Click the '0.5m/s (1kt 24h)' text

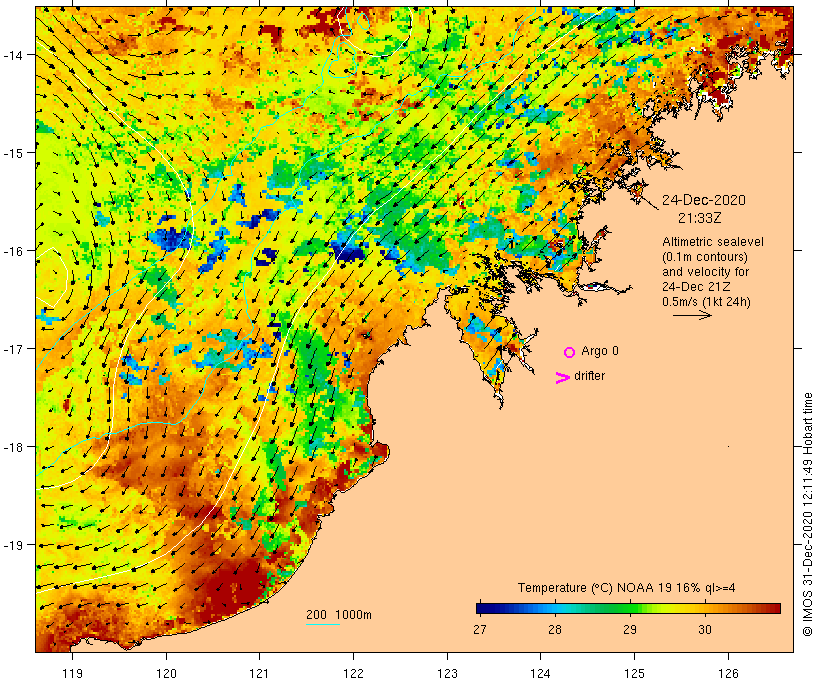pyautogui.click(x=707, y=302)
